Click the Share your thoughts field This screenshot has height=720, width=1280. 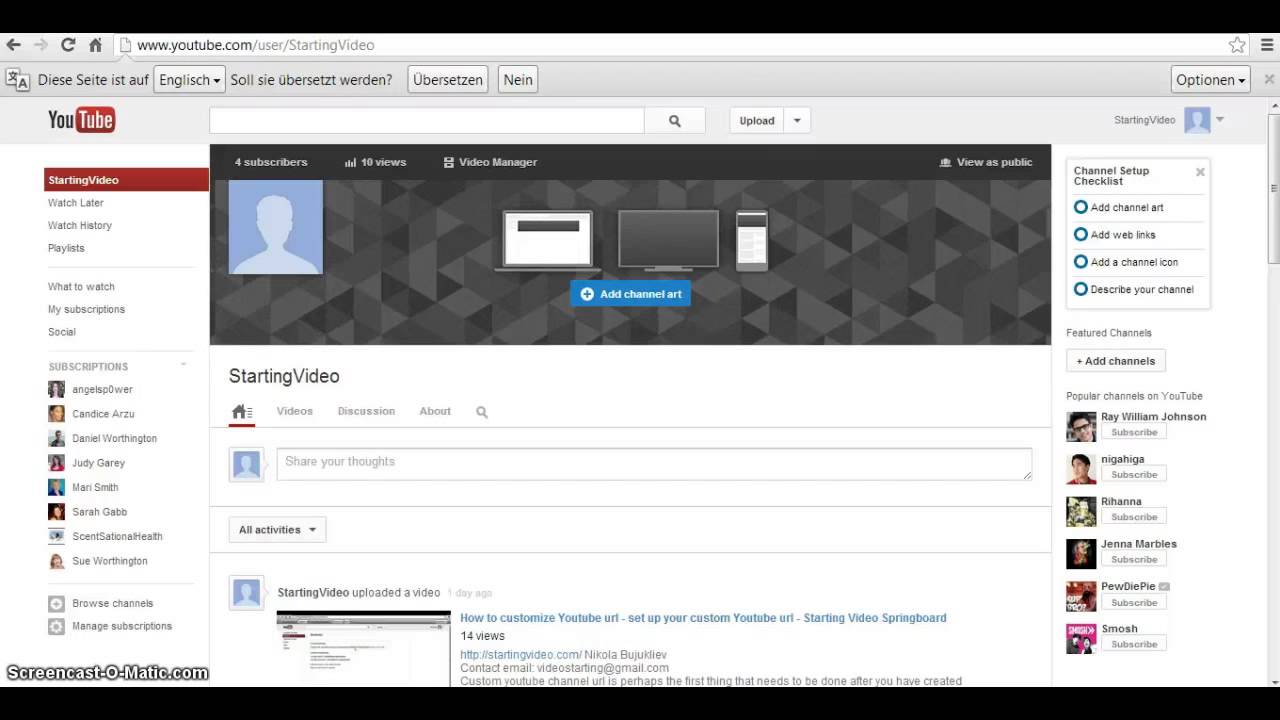click(655, 461)
